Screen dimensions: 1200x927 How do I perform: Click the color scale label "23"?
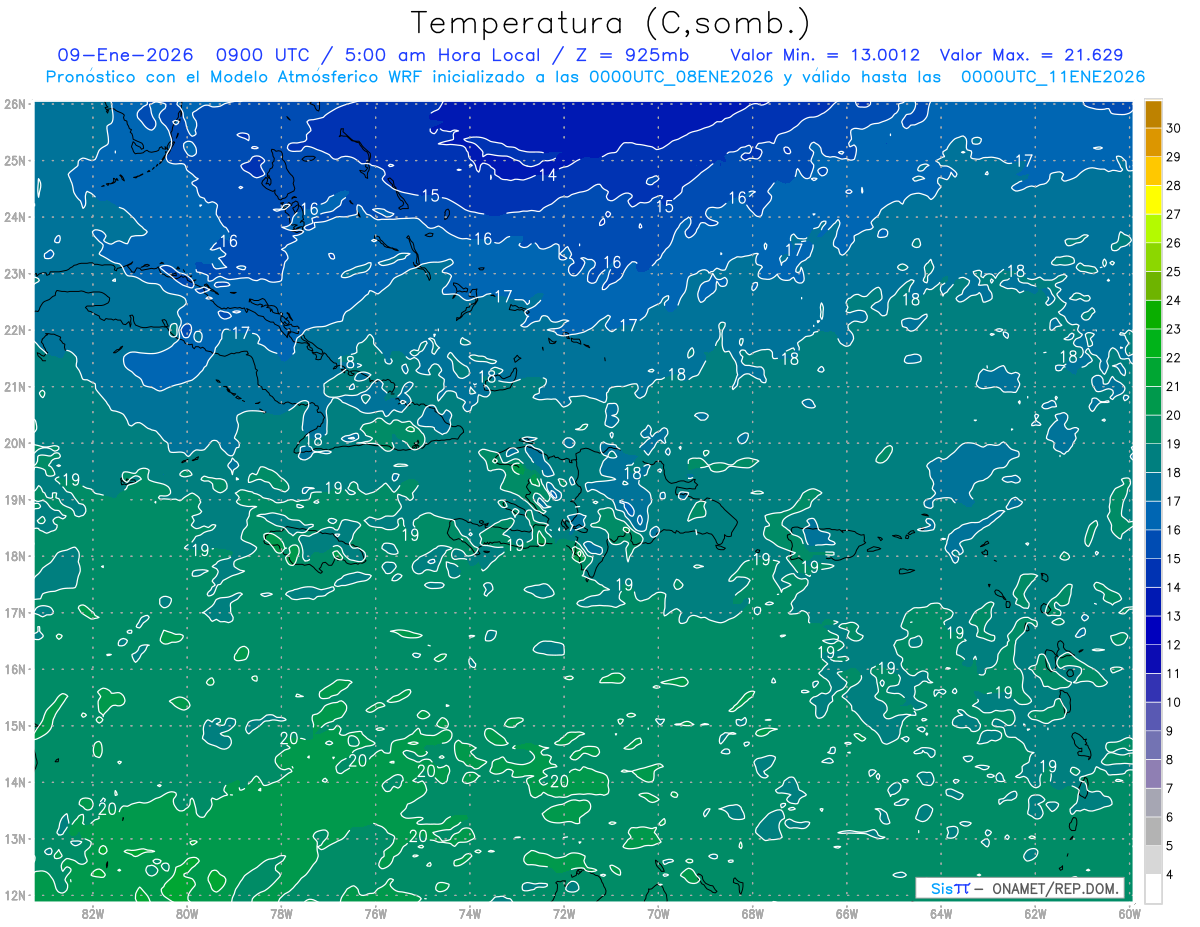1174,329
